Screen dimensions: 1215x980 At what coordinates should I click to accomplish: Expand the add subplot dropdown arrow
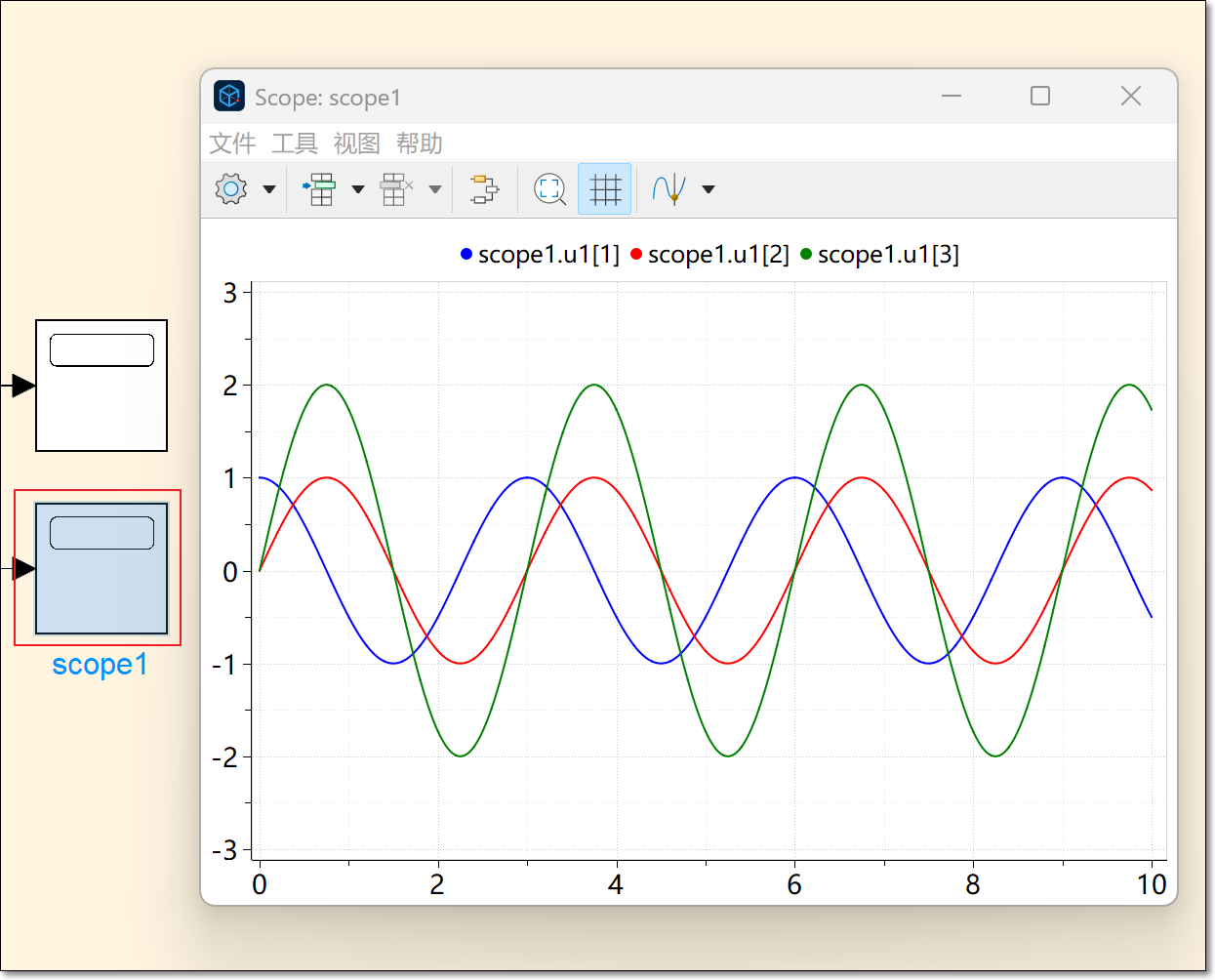click(358, 189)
